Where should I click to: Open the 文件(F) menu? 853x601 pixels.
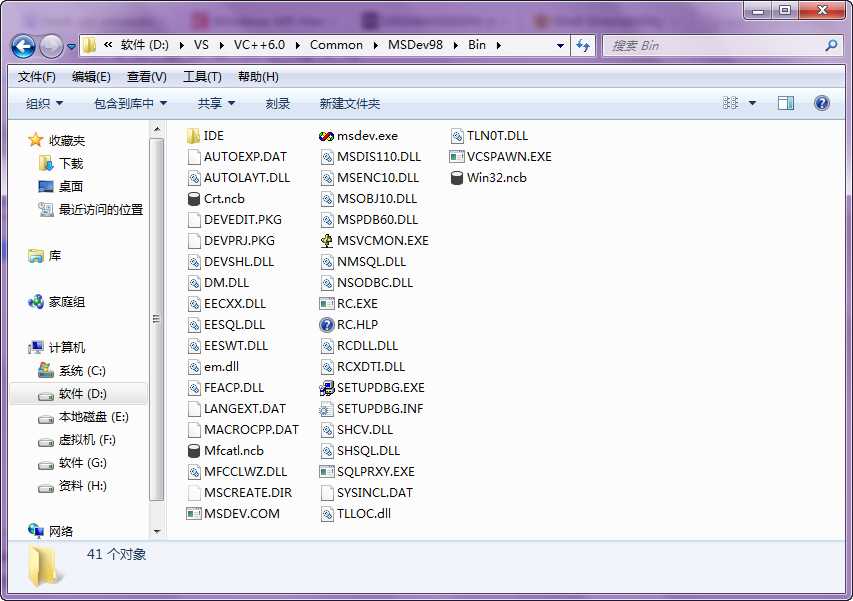click(36, 77)
